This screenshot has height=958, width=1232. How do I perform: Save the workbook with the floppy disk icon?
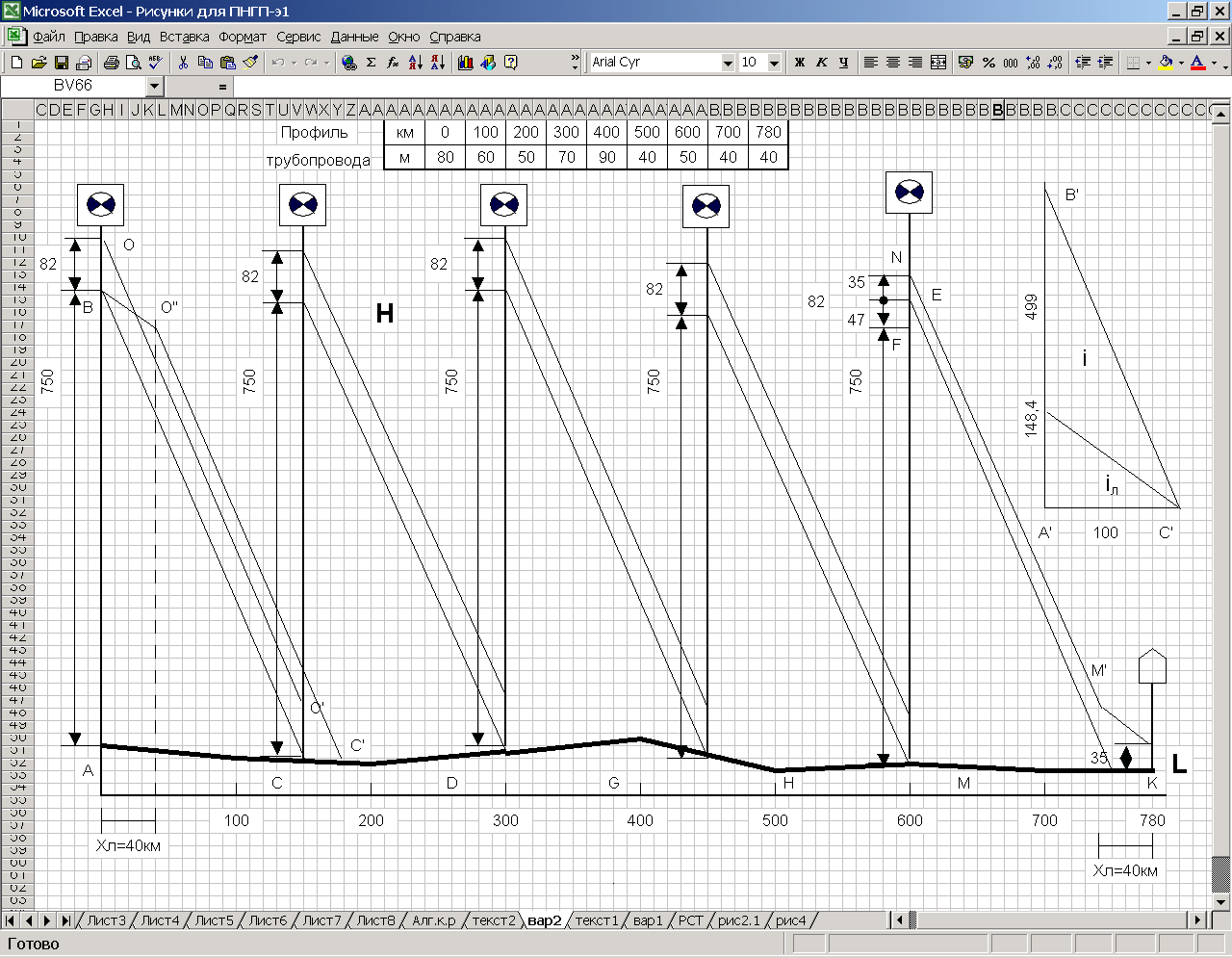[61, 63]
